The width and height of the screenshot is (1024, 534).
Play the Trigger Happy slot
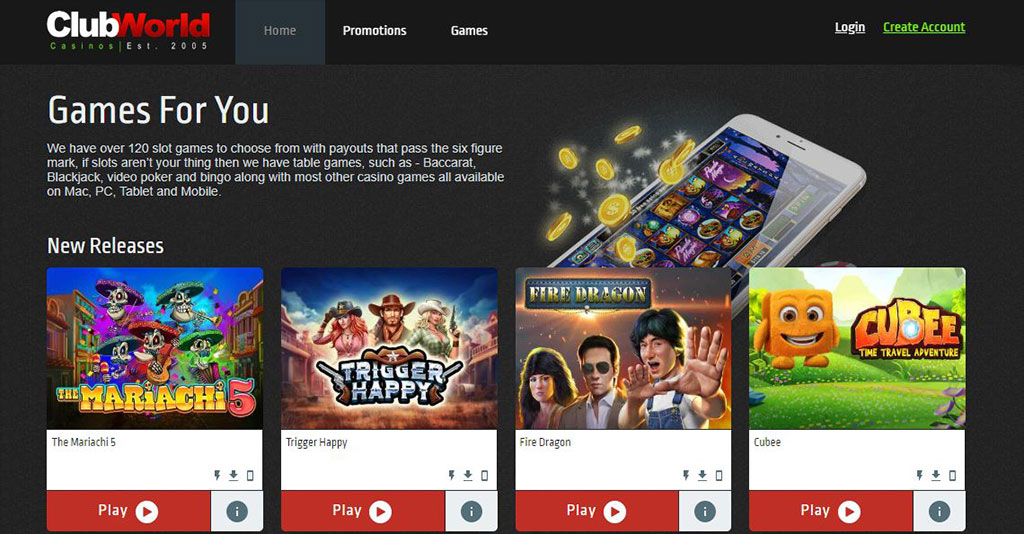tap(363, 511)
